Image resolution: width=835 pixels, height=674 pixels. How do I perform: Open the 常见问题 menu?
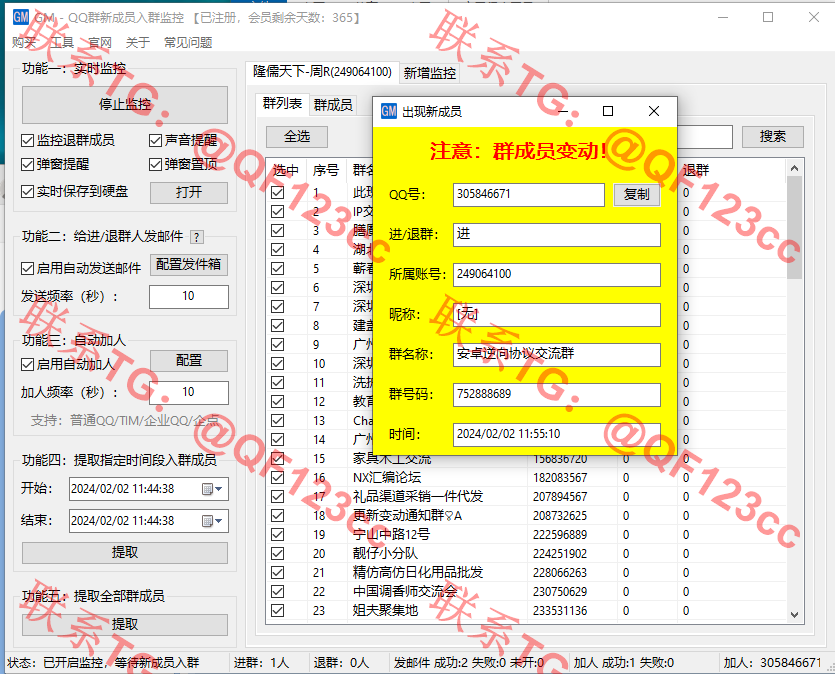(x=188, y=43)
